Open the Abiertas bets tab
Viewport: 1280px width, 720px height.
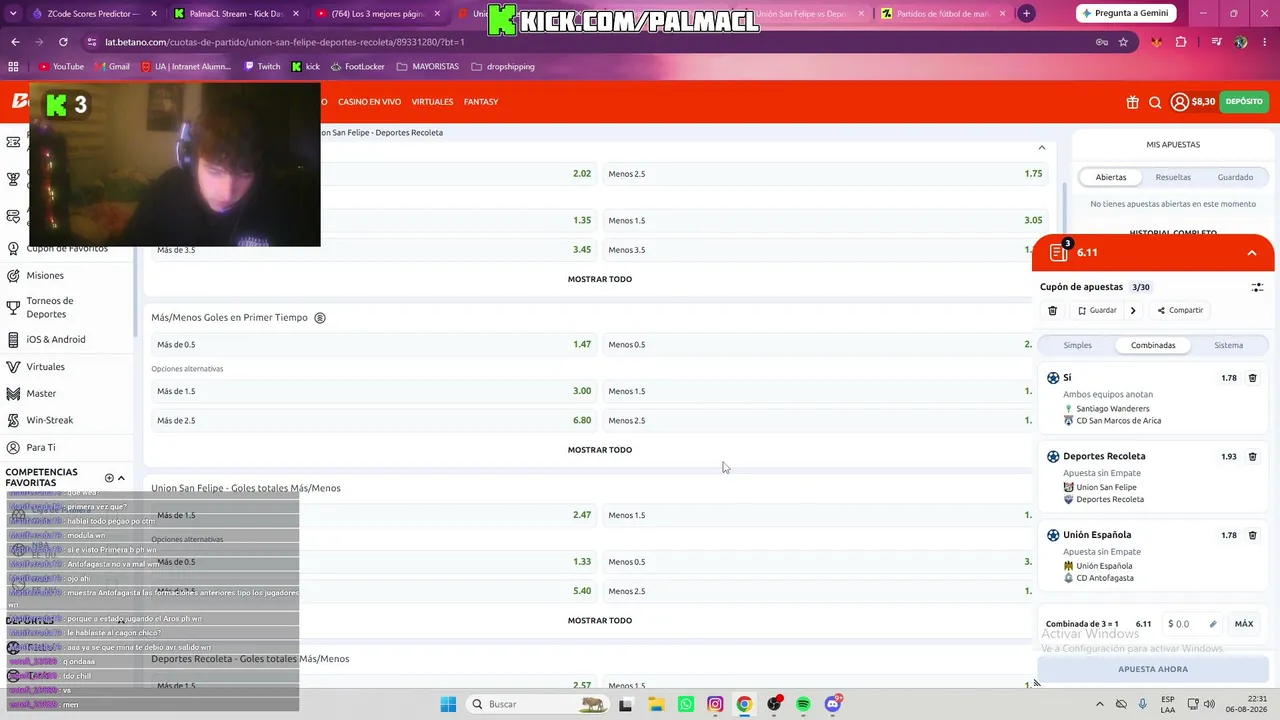pos(1111,177)
